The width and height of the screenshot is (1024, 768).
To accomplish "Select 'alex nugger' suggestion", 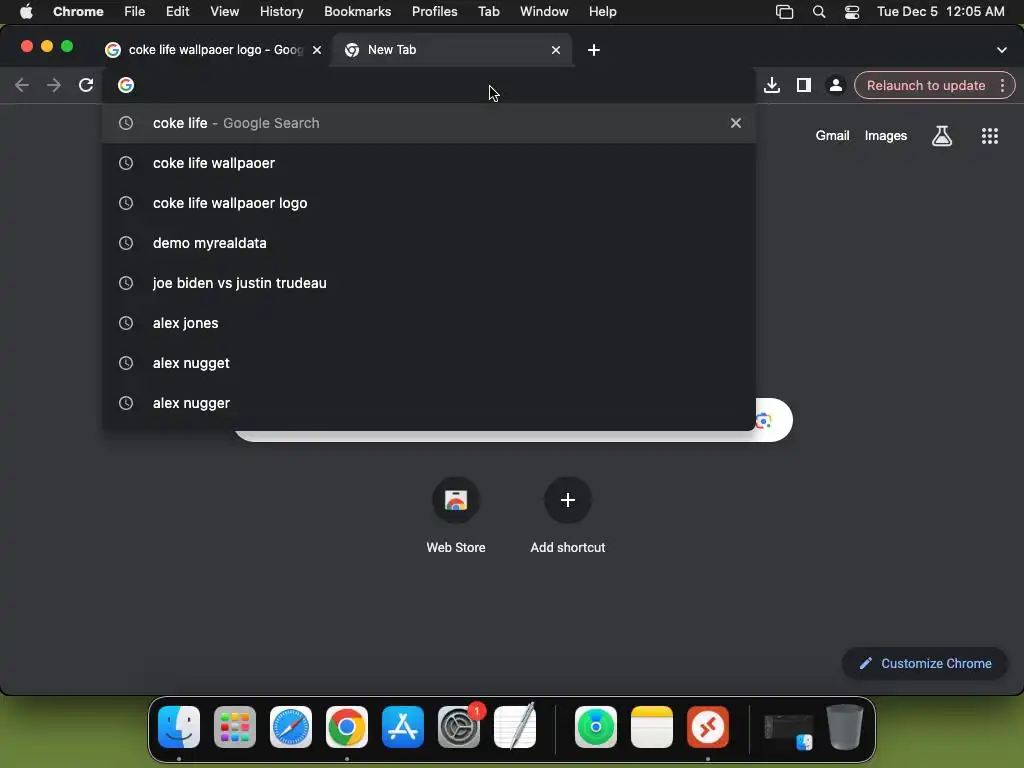I will 429,403.
